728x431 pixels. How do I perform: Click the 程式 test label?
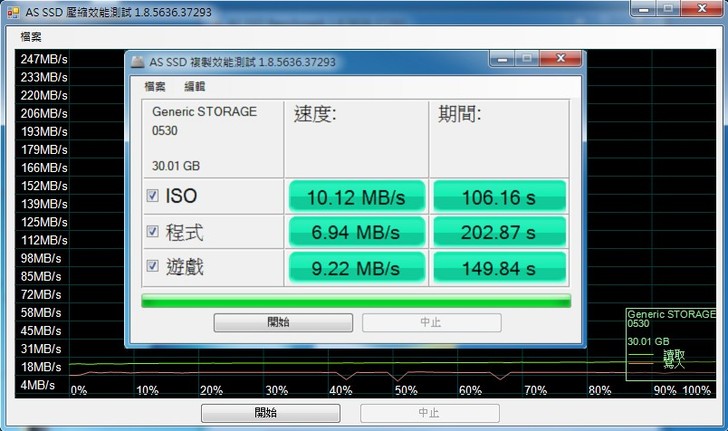click(184, 232)
